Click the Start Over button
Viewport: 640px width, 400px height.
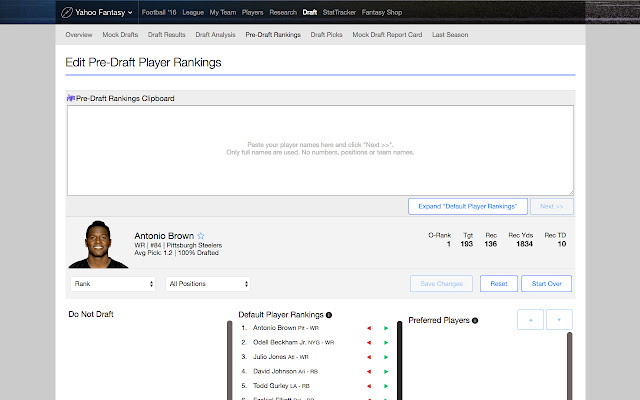(x=547, y=284)
